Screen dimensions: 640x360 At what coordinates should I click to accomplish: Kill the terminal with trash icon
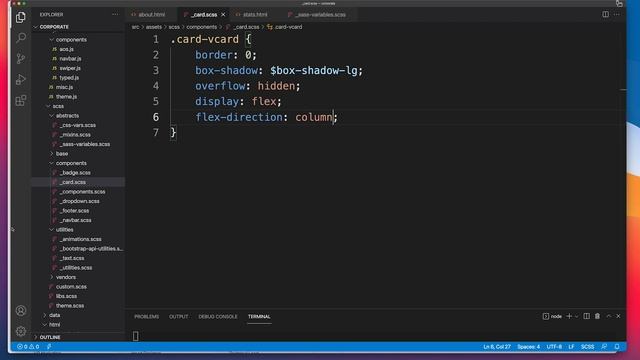point(598,316)
